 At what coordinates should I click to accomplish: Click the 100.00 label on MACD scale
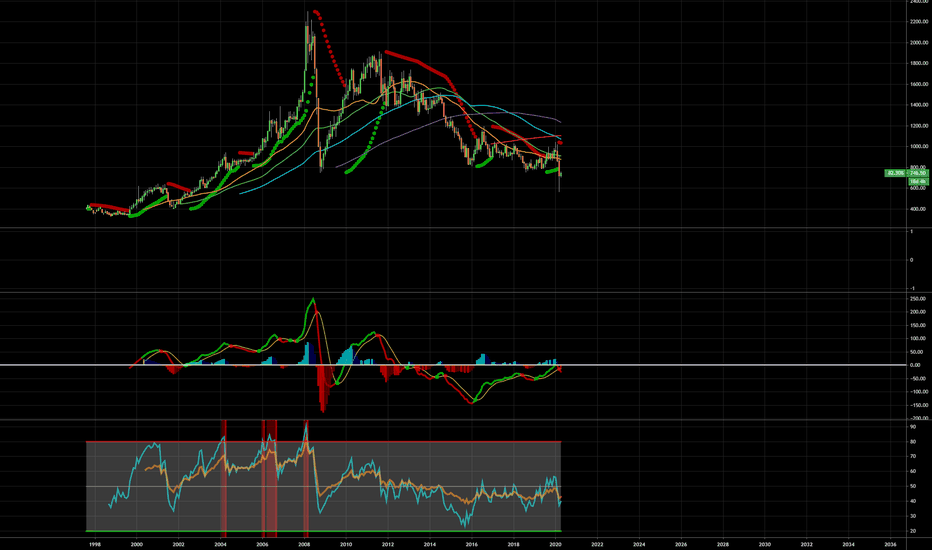point(918,339)
